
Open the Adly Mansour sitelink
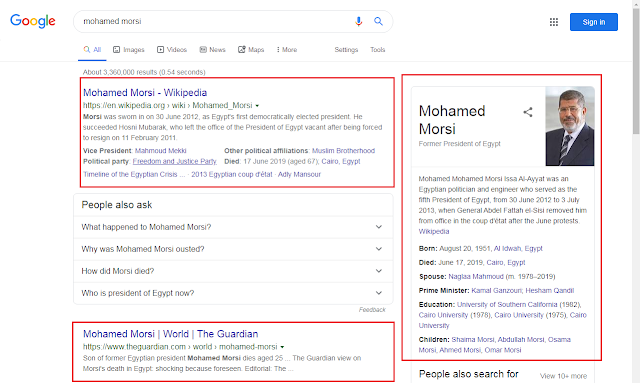pos(299,174)
